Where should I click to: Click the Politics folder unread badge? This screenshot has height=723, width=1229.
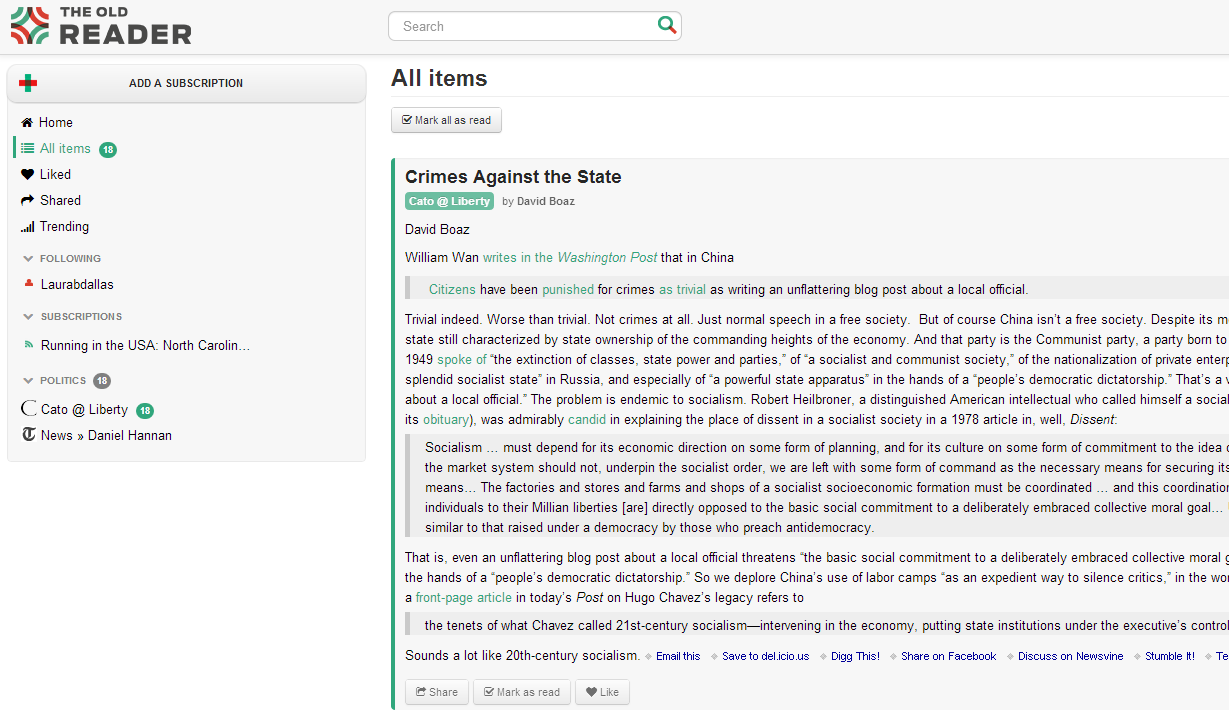coord(102,381)
